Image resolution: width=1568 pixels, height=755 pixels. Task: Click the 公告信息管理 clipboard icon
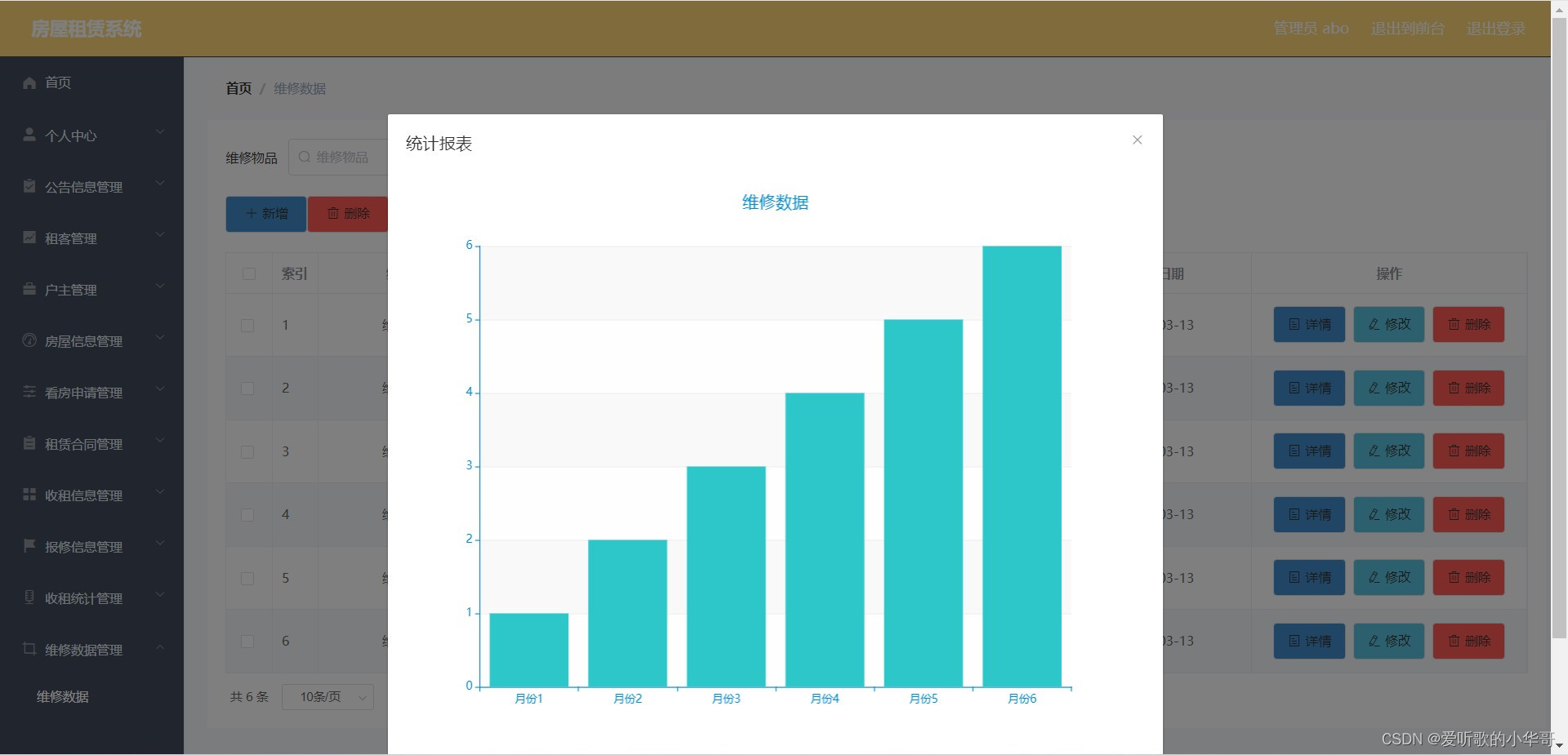[x=29, y=186]
